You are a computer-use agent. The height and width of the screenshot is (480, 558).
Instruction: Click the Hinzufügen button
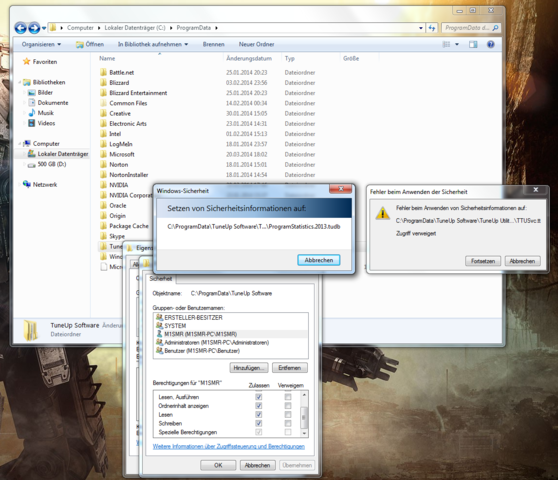(249, 368)
